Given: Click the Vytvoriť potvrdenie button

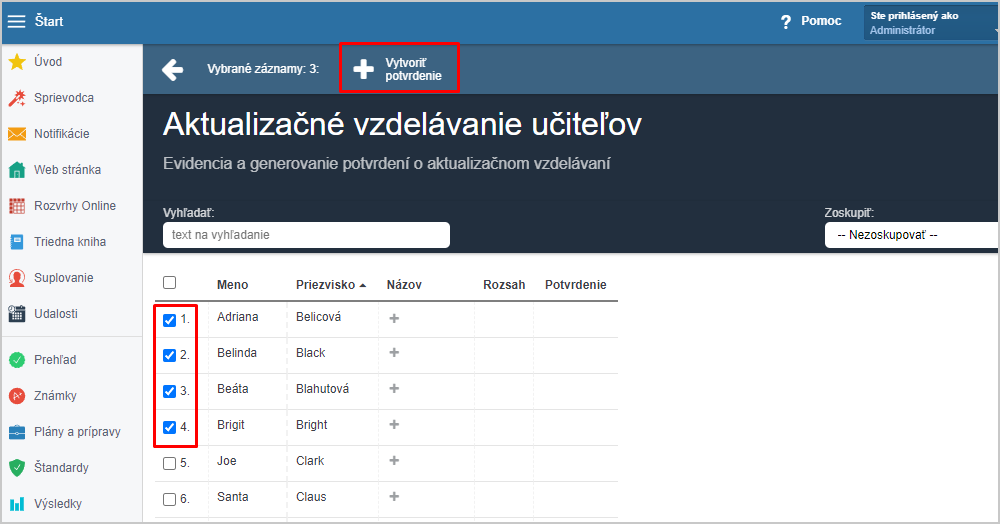Looking at the screenshot, I should click(x=399, y=68).
